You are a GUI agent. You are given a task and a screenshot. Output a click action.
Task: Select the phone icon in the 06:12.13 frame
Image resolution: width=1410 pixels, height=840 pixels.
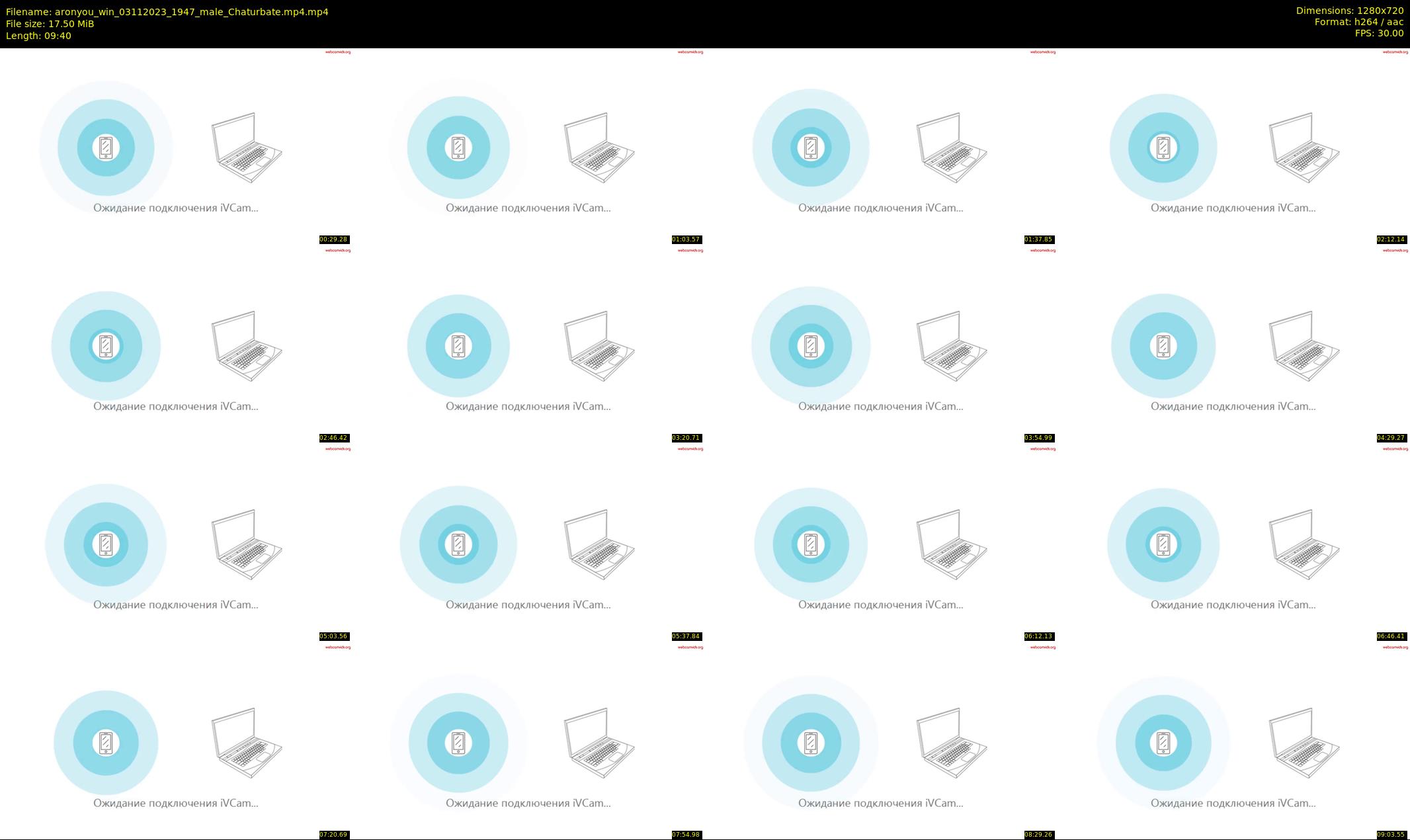(x=811, y=544)
